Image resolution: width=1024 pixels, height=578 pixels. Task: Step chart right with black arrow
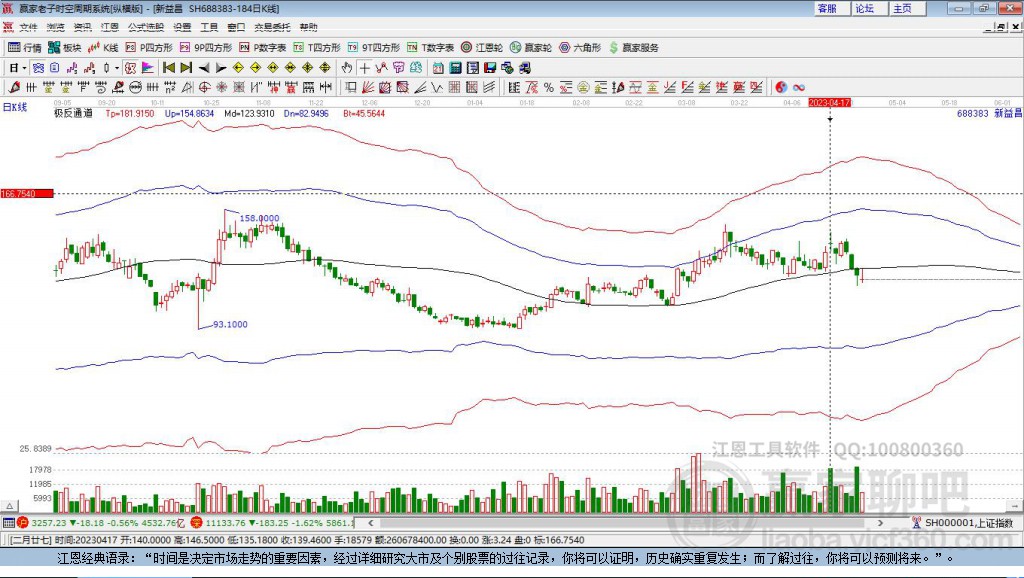(221, 68)
